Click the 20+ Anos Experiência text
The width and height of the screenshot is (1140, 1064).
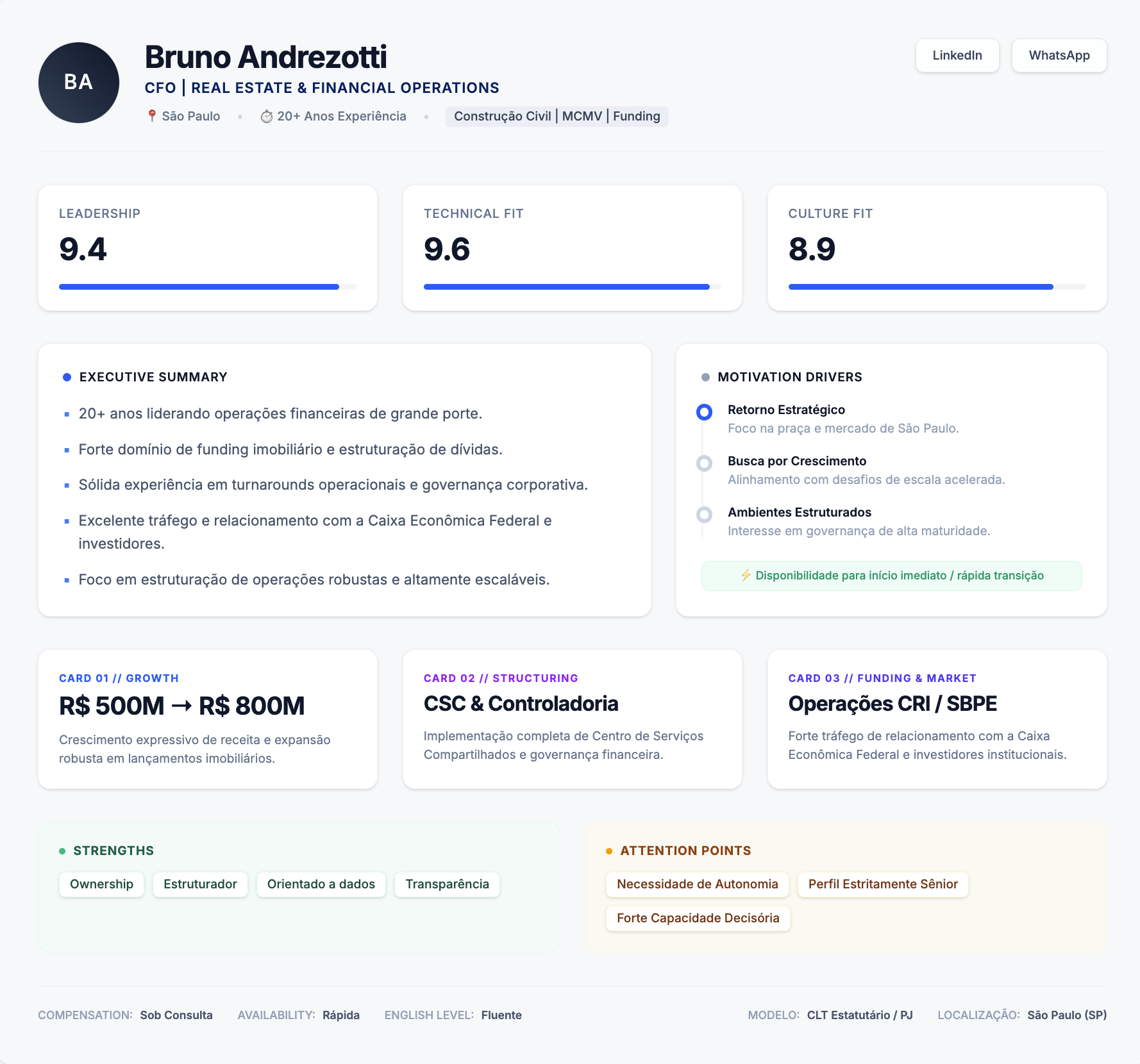click(x=342, y=116)
